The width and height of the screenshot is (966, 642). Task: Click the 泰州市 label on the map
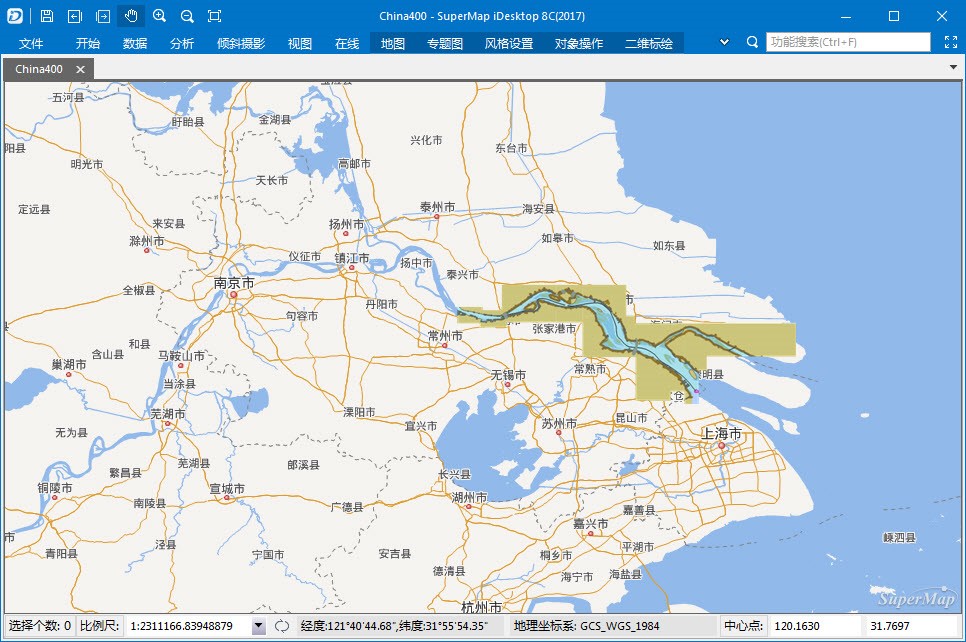coord(437,207)
